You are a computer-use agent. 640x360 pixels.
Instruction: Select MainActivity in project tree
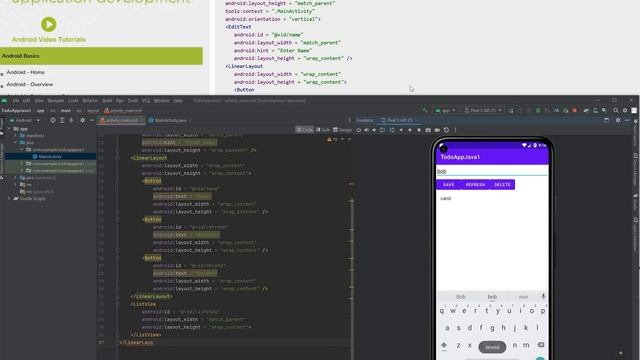pyautogui.click(x=50, y=157)
